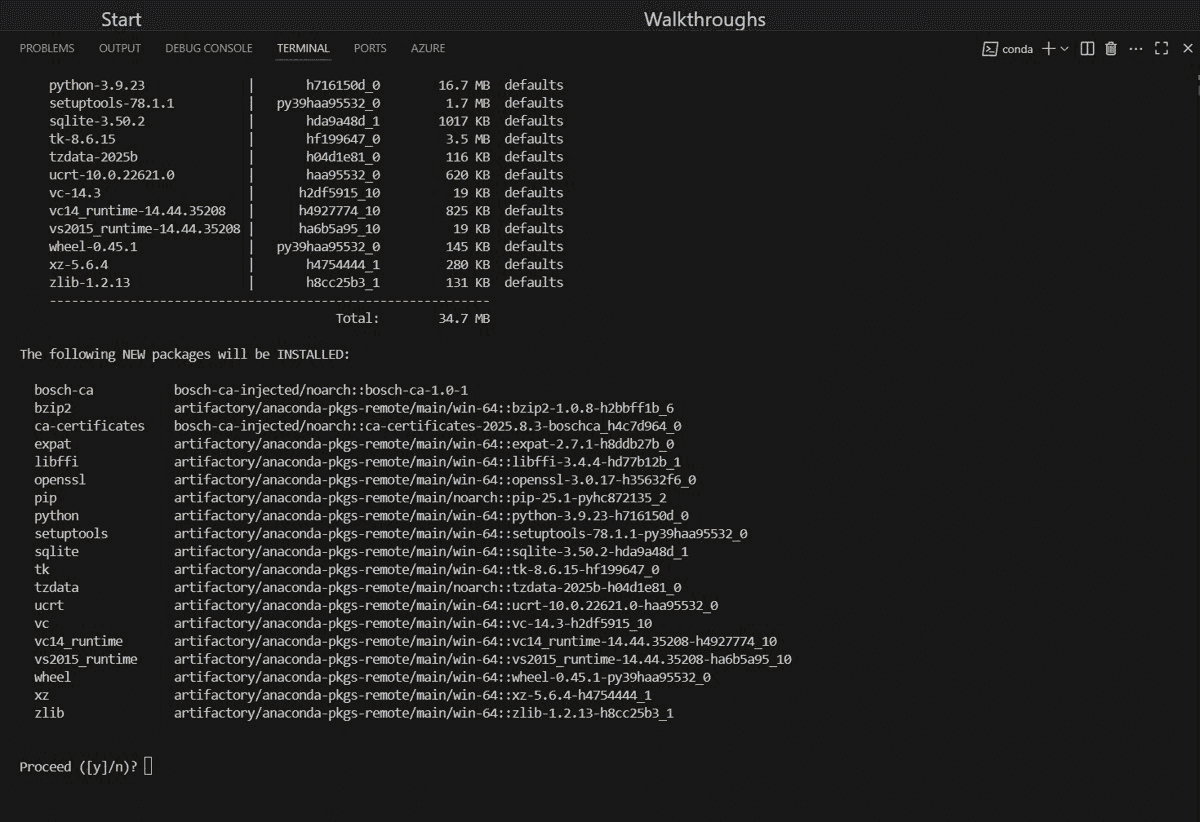Switch to the Problems tab
Screen dimensions: 1200x822
(47, 48)
